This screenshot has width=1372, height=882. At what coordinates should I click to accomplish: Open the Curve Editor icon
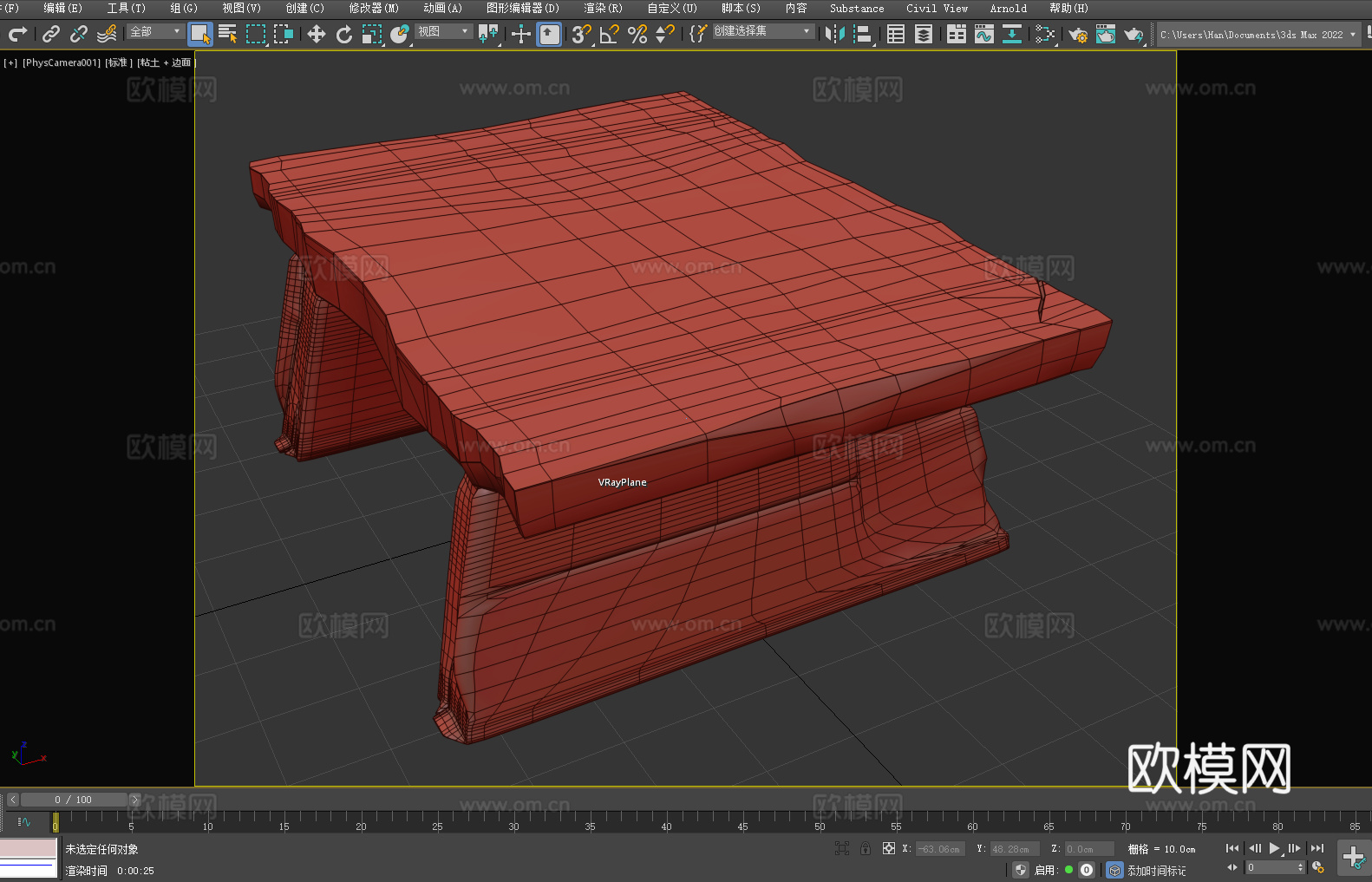[x=984, y=34]
